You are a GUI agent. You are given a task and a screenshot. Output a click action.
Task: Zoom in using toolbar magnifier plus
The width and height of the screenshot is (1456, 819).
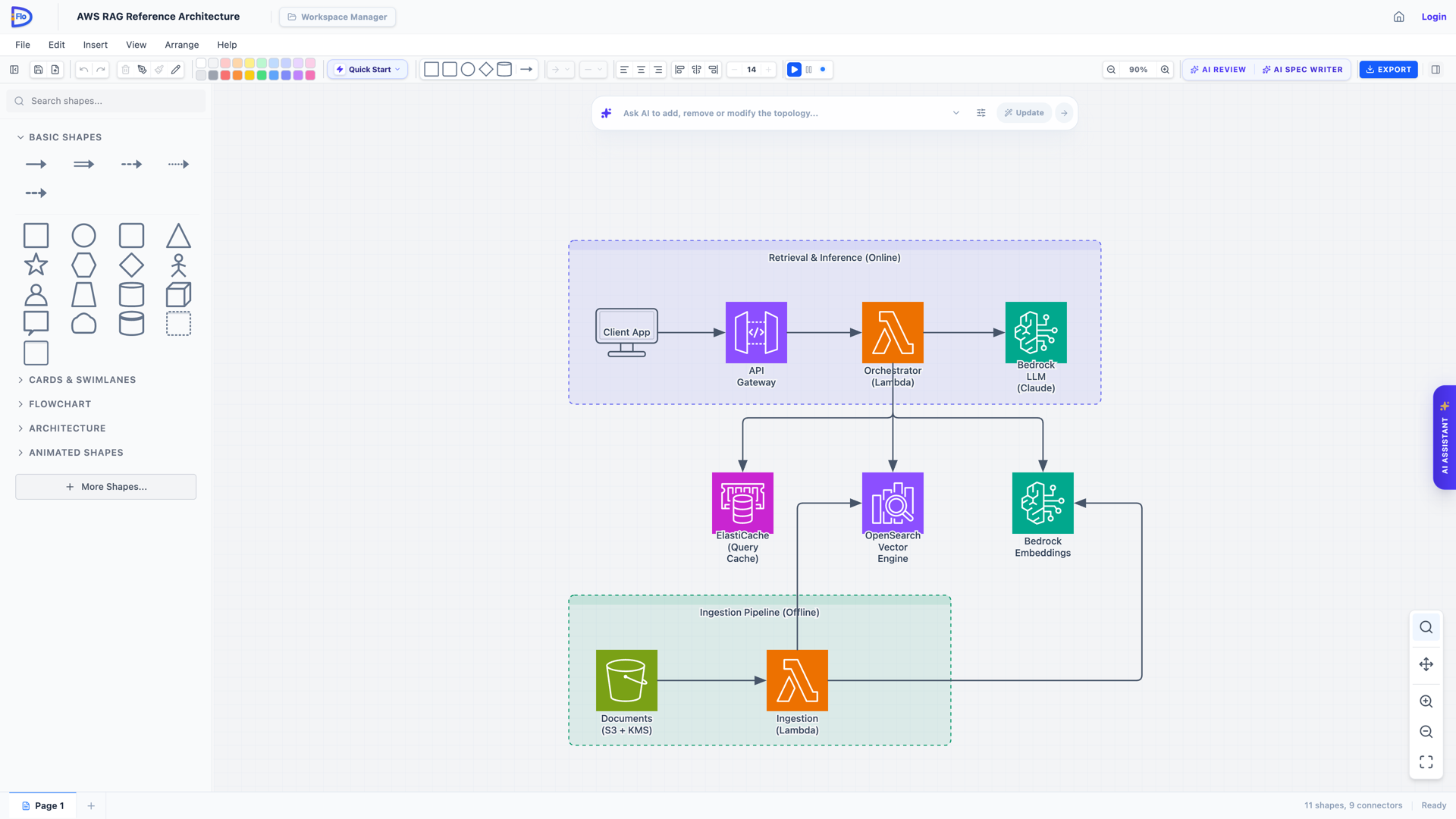tap(1165, 69)
